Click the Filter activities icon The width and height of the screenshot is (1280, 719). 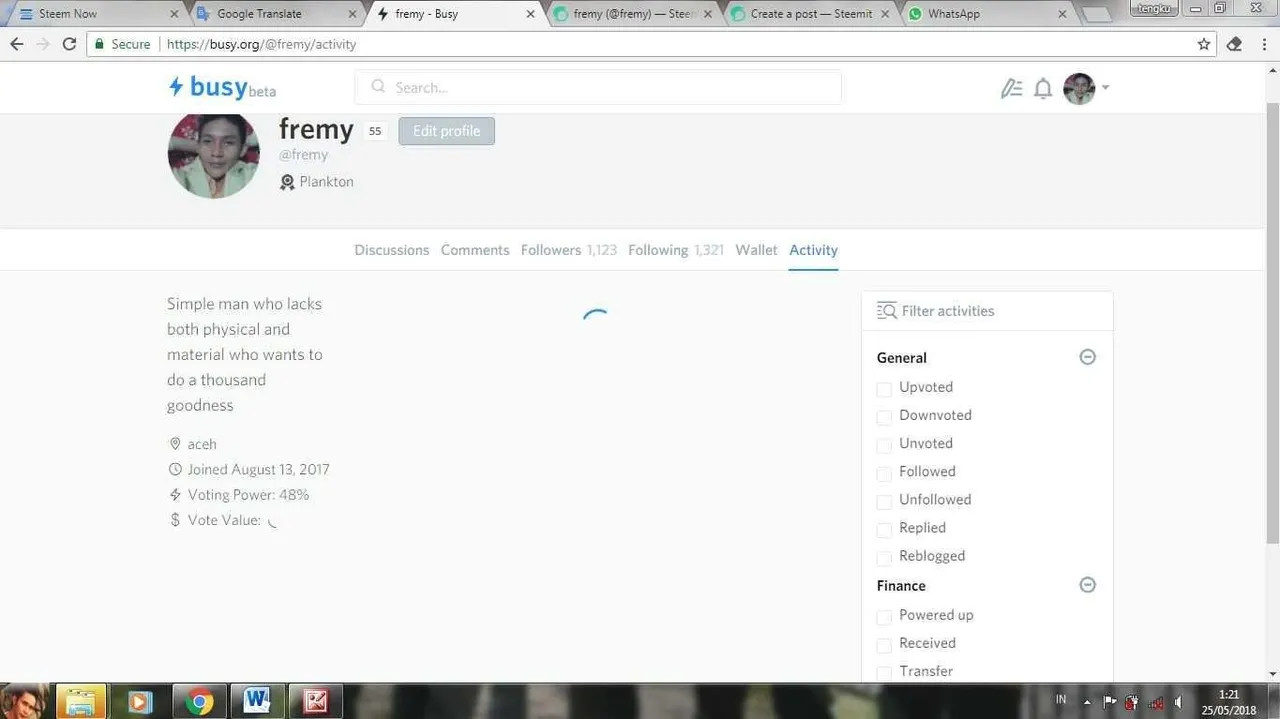pyautogui.click(x=886, y=311)
